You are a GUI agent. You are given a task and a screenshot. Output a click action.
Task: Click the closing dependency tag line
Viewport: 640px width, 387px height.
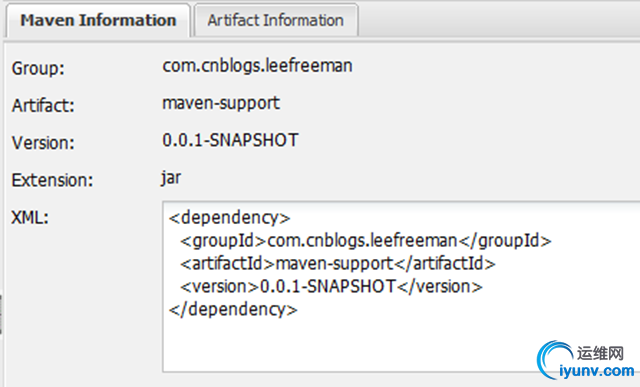233,309
